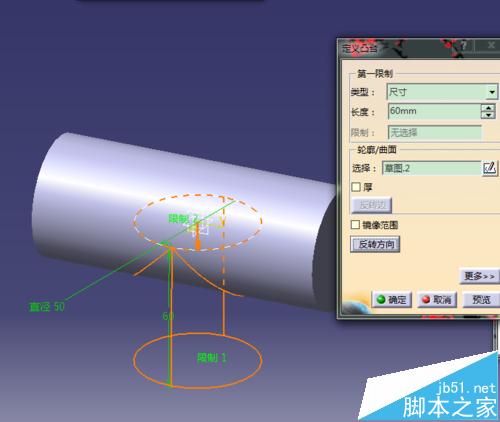This screenshot has height=422, width=500.
Task: Click the 预览 preview button
Action: coord(481,300)
